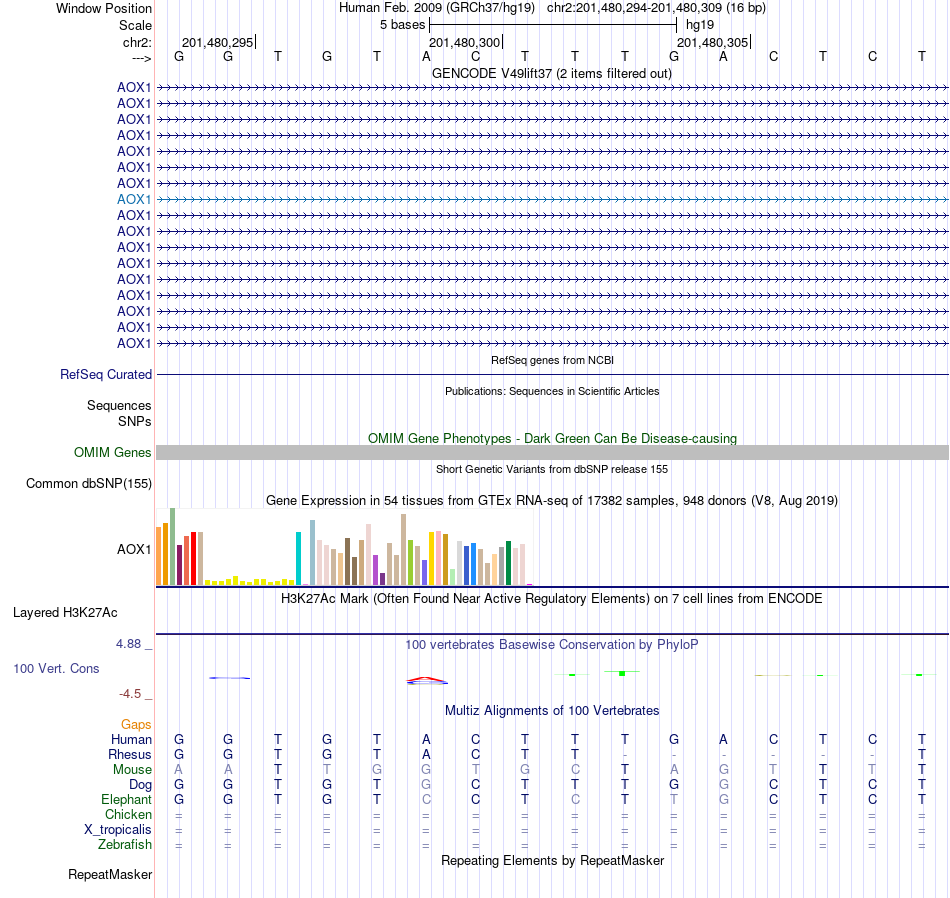Select the Dog species label
Image resolution: width=950 pixels, height=898 pixels.
click(x=141, y=785)
